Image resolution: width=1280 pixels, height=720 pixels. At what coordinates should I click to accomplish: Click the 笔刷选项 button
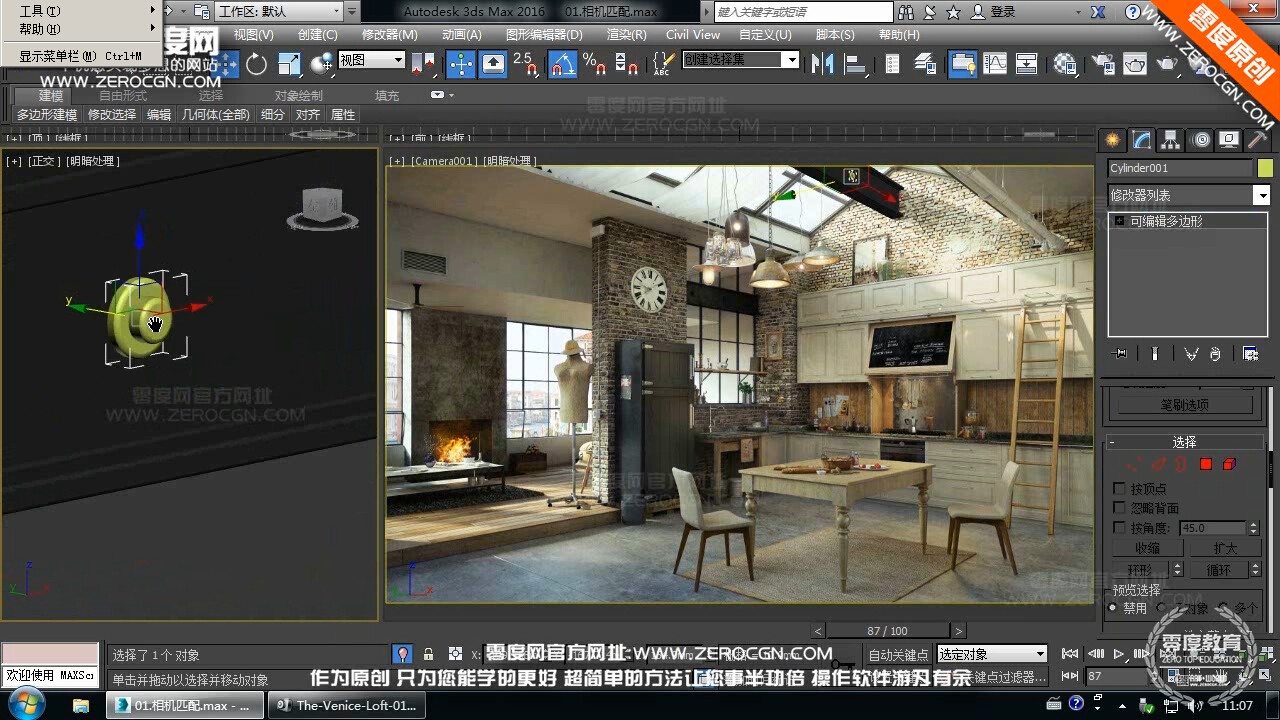[1185, 405]
